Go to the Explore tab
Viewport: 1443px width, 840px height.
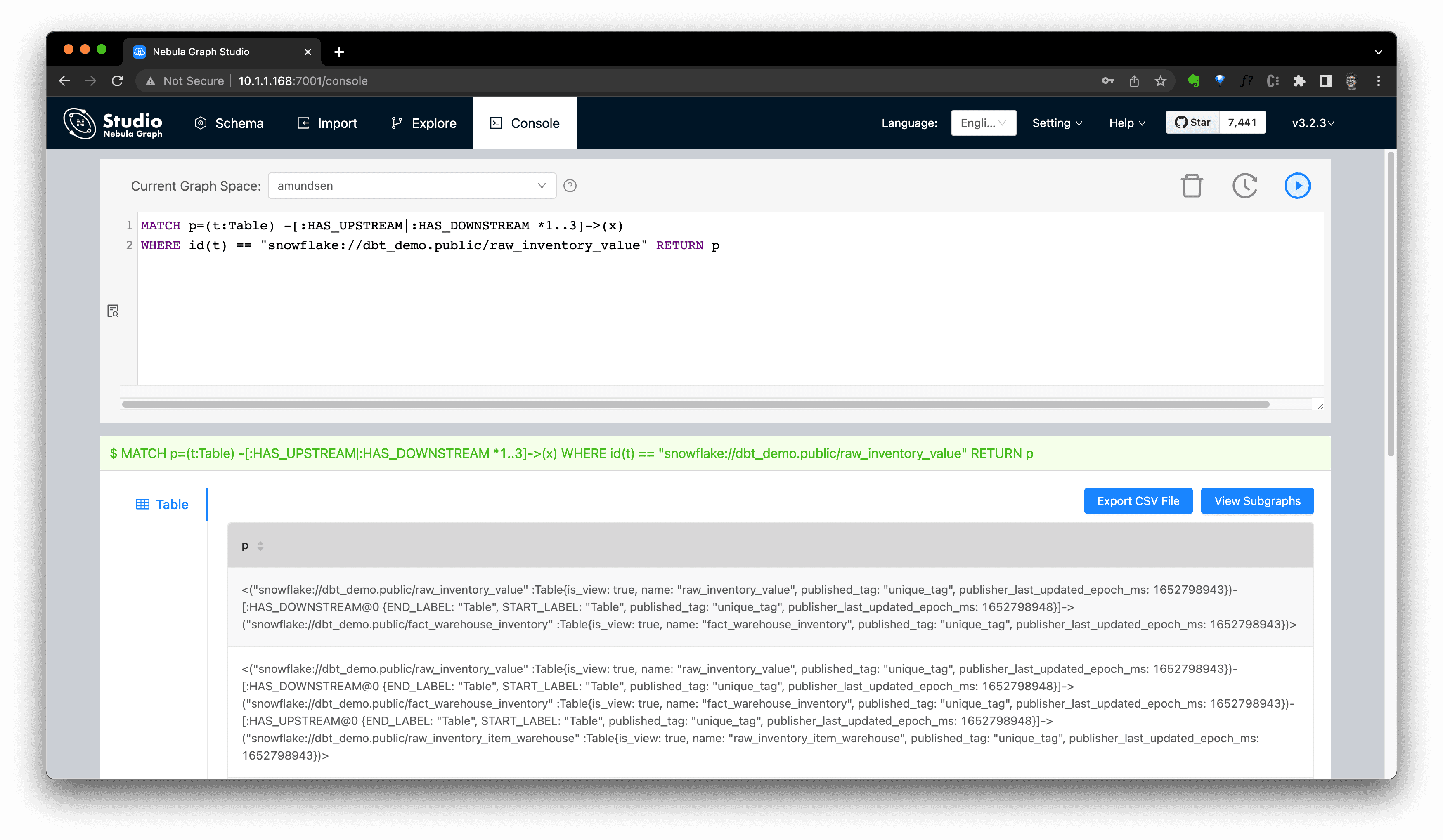[424, 123]
